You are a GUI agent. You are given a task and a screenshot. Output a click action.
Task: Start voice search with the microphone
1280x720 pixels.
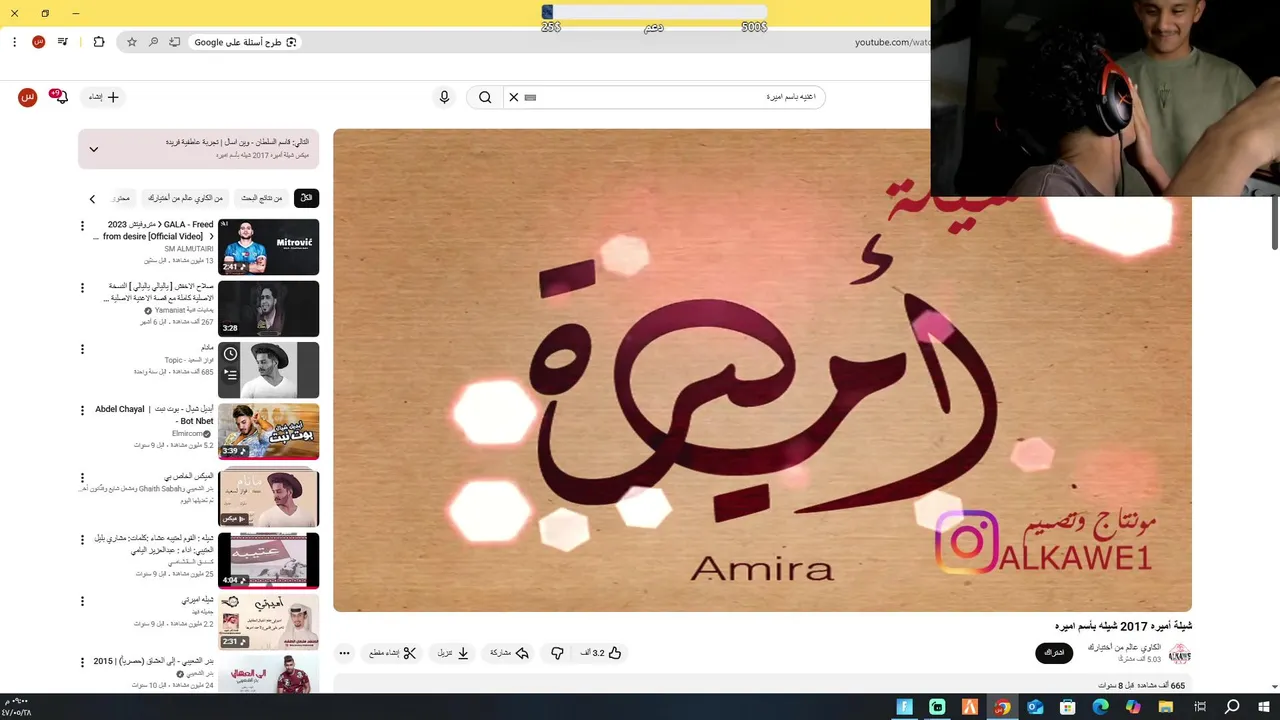point(445,97)
